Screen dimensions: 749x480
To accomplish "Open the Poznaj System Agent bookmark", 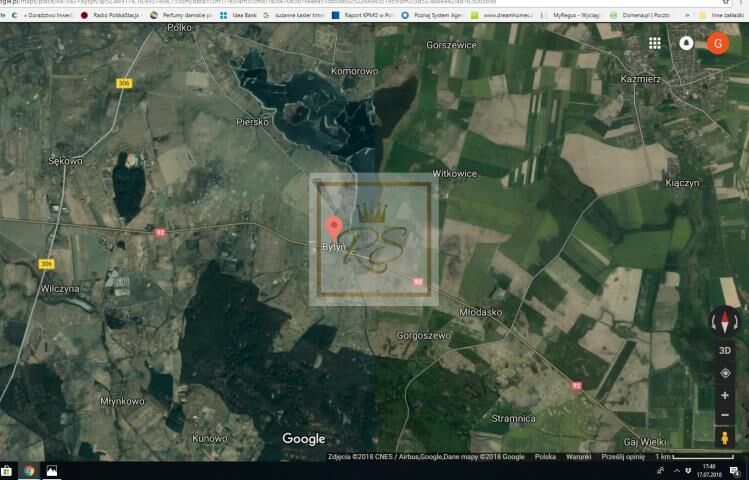I will pos(433,15).
